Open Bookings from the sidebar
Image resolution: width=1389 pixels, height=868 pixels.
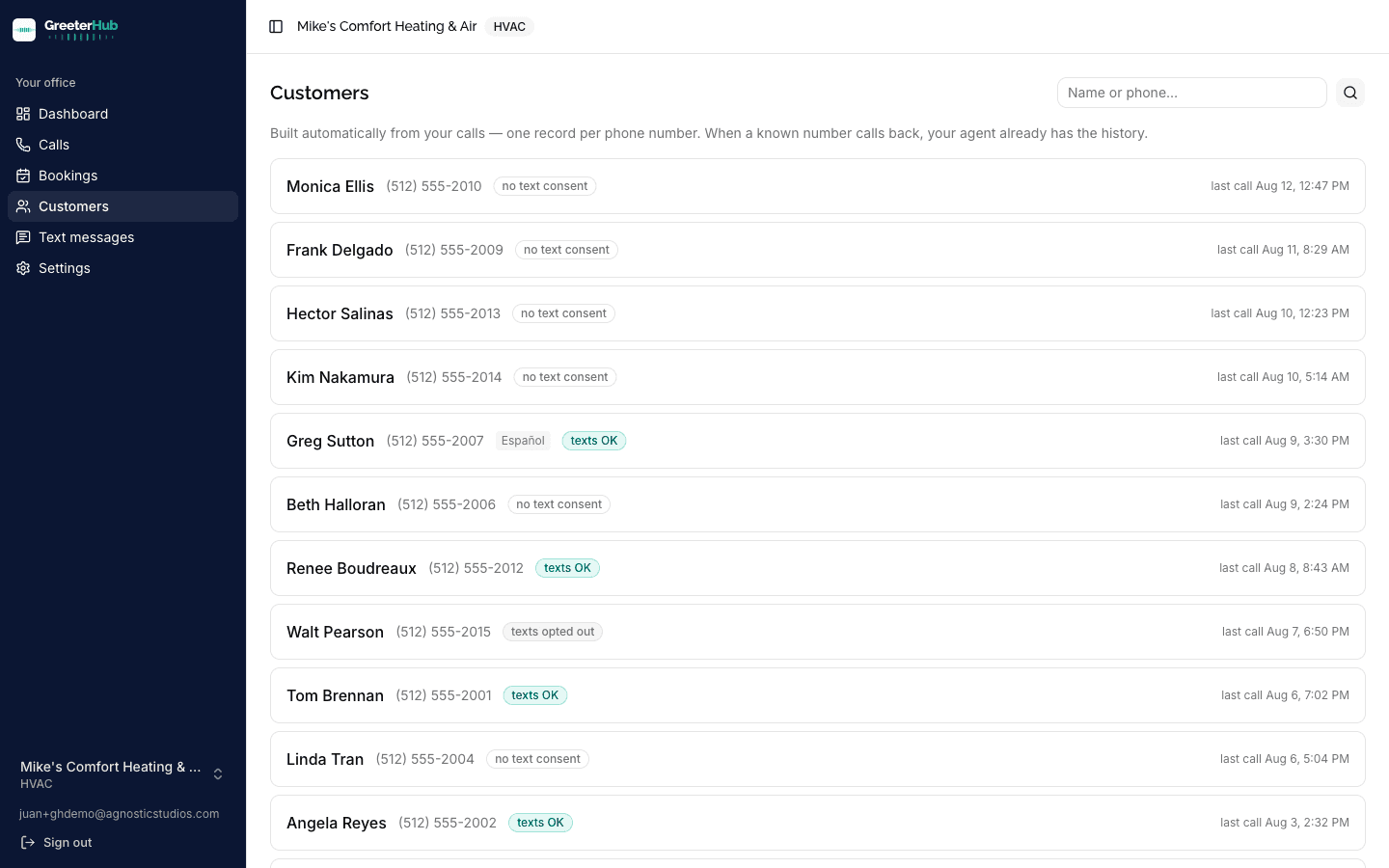123,176
